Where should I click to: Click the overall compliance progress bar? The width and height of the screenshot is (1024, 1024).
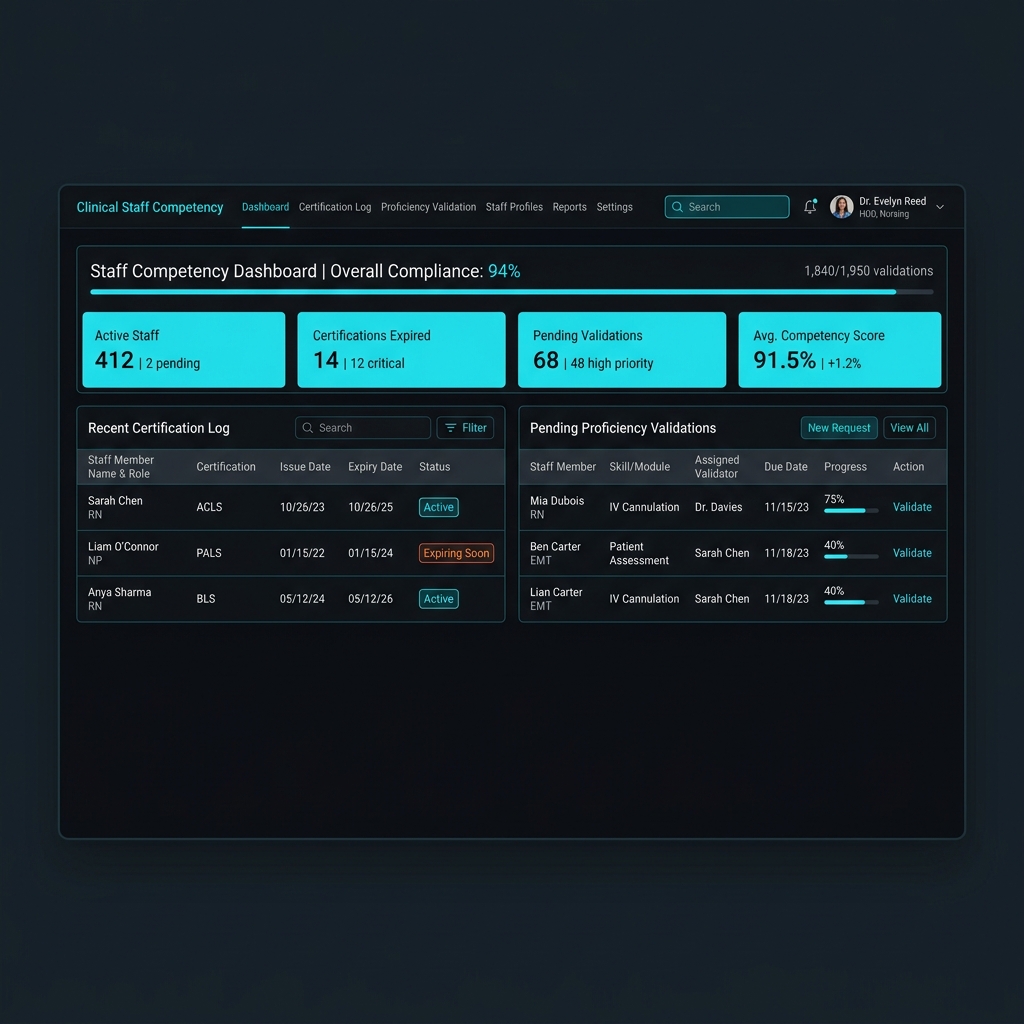click(x=511, y=292)
